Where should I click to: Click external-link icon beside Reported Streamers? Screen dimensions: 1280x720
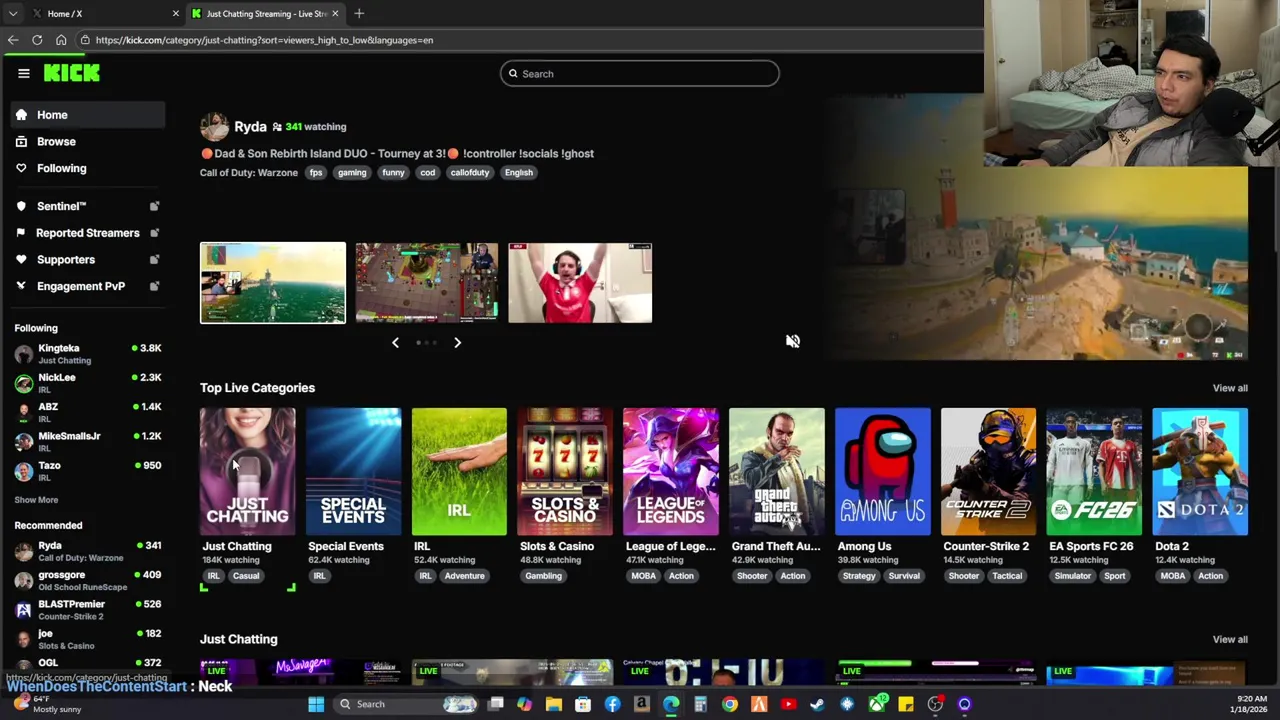click(x=154, y=233)
